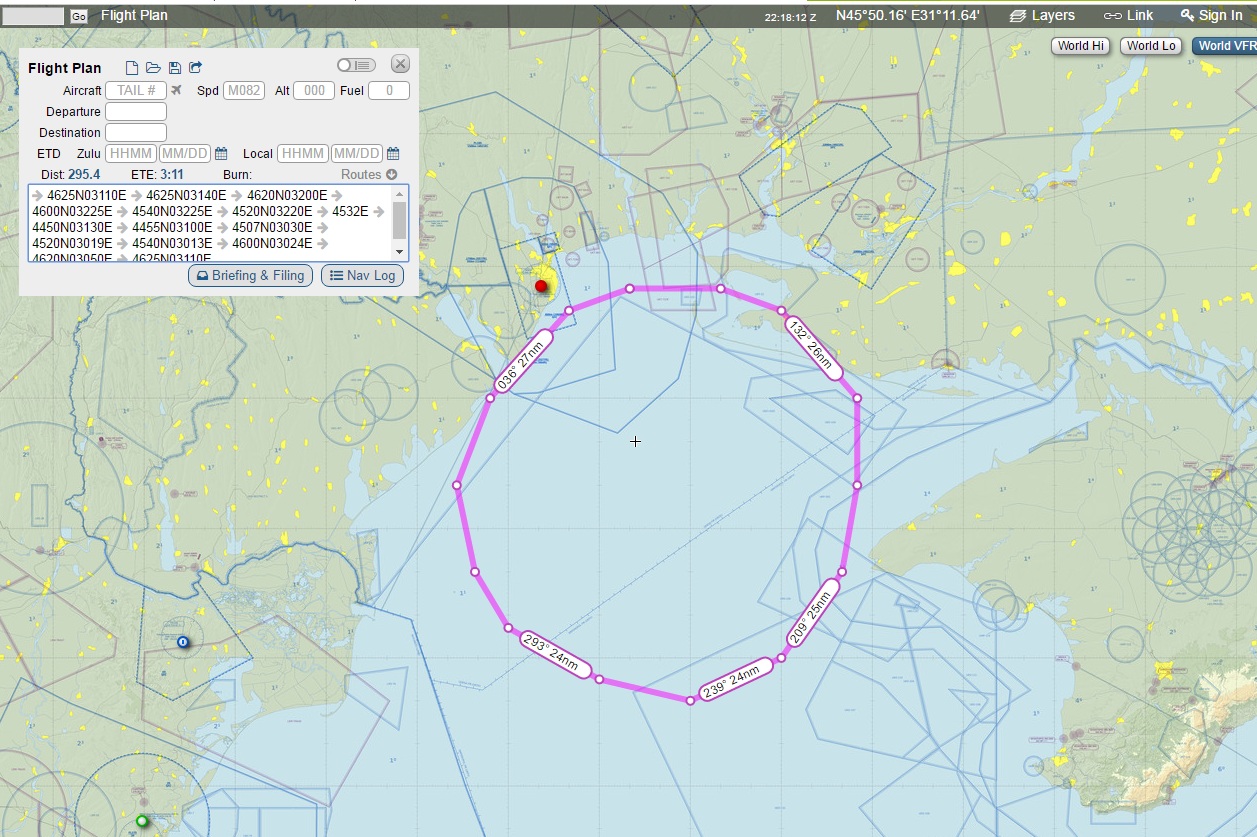Save the current flight plan

[x=175, y=68]
